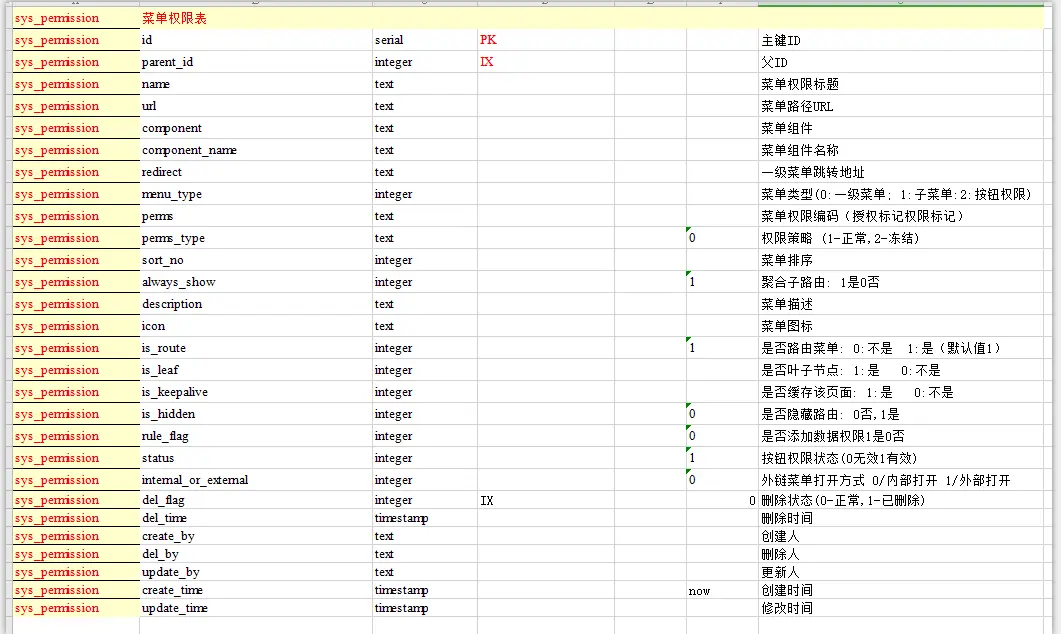Select the red IX cell in parent_id row
The height and width of the screenshot is (634, 1061).
(545, 62)
